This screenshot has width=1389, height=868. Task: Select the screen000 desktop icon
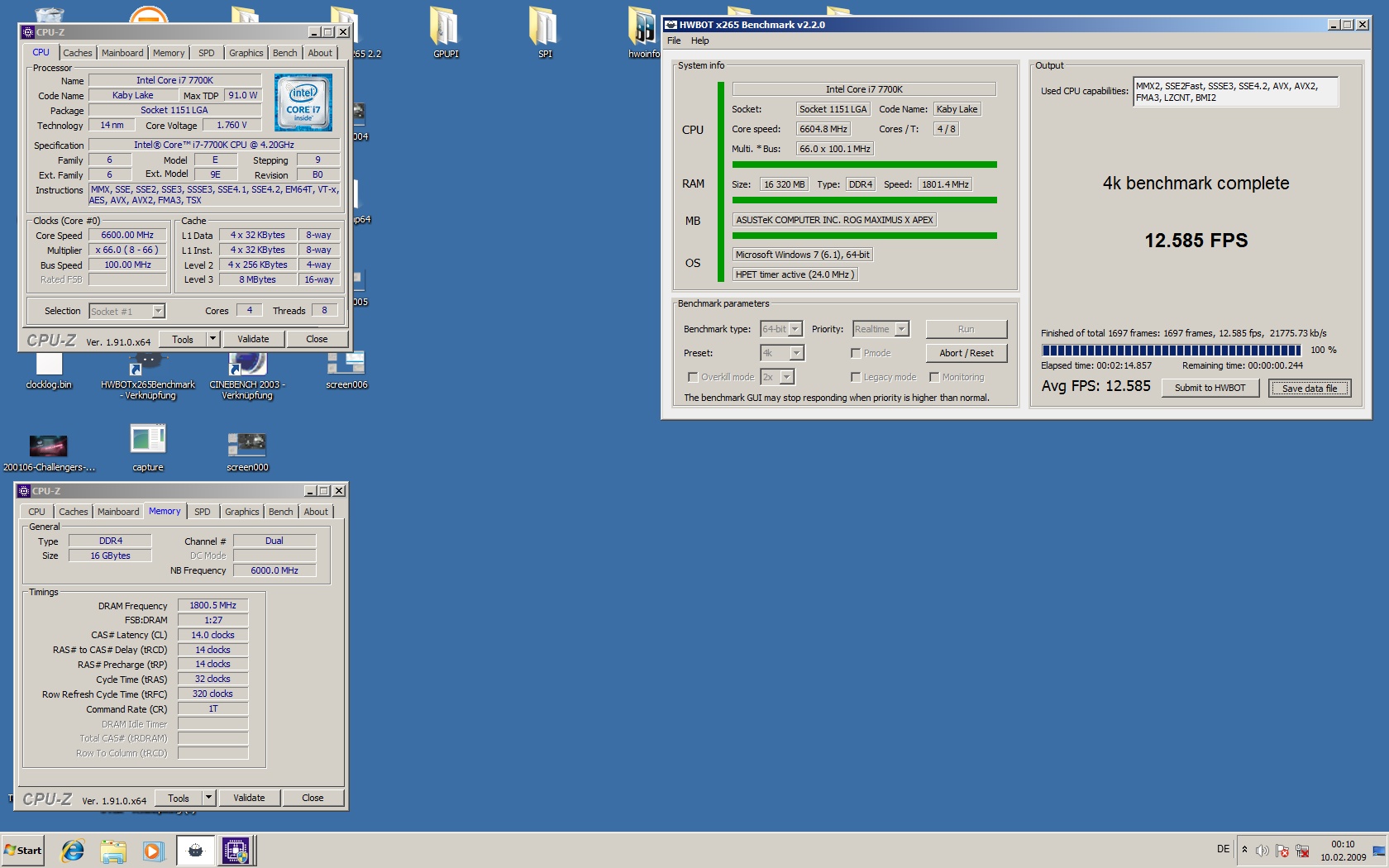(x=247, y=451)
